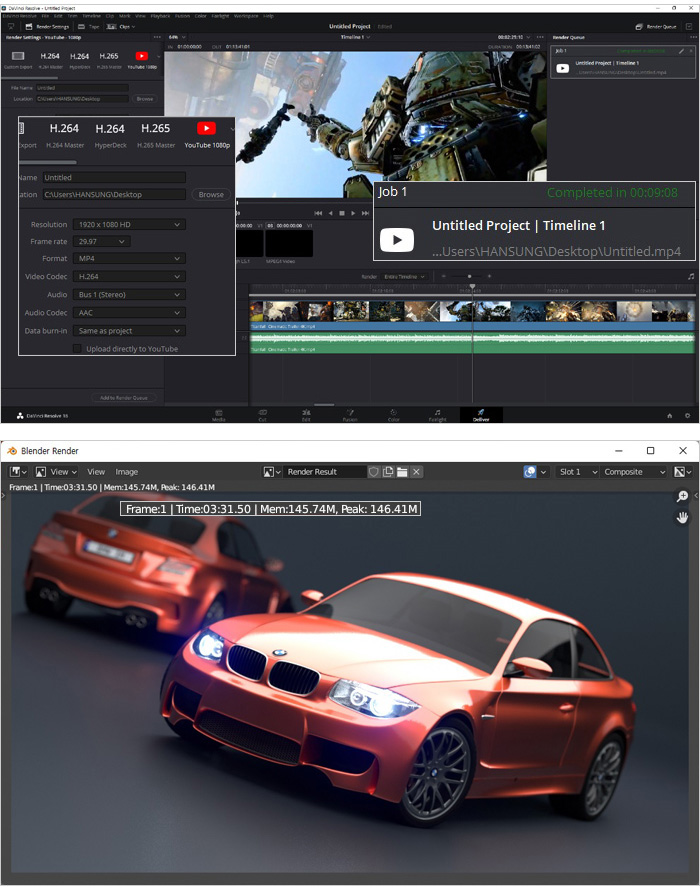Open Resolution 1920 x 1080 HD dropdown

129,225
